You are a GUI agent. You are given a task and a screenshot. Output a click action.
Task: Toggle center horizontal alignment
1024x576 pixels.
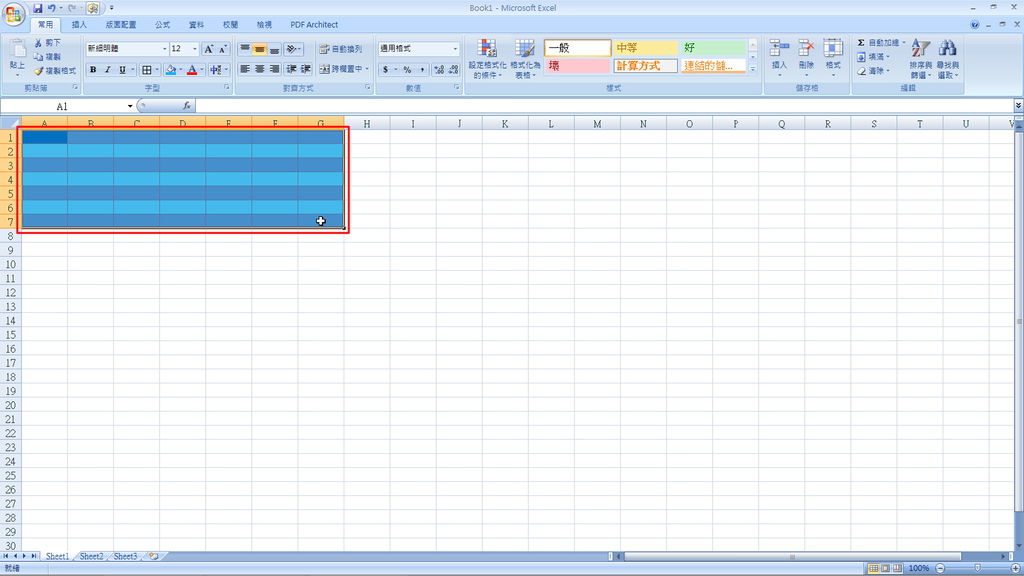click(259, 69)
